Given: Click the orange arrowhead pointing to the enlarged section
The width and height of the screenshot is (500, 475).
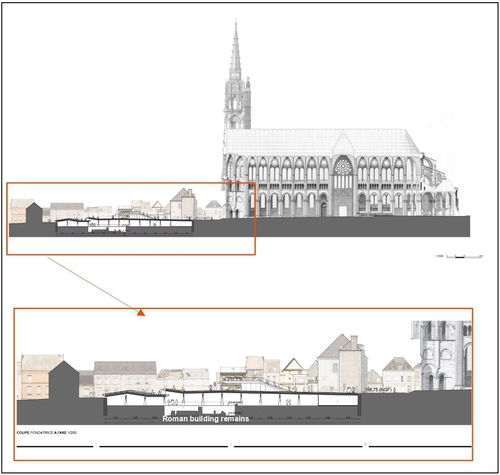Looking at the screenshot, I should (x=141, y=312).
